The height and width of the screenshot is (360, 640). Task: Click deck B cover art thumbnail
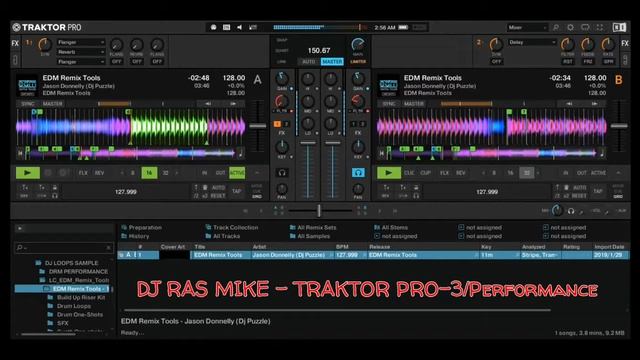389,86
